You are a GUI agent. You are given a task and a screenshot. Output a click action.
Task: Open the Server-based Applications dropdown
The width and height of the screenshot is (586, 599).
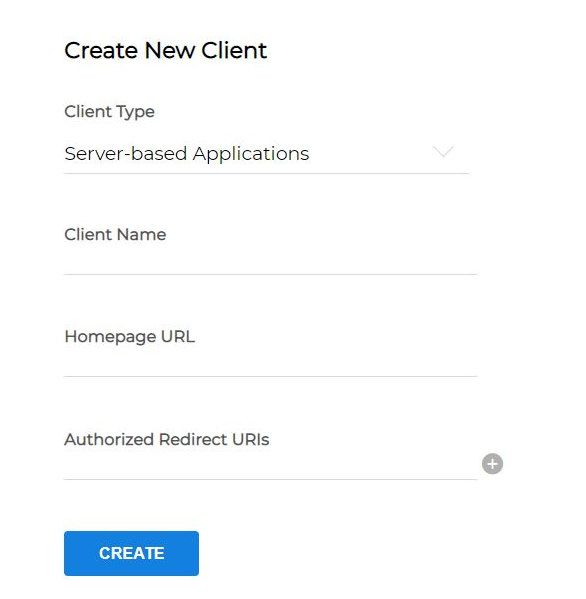(x=266, y=154)
